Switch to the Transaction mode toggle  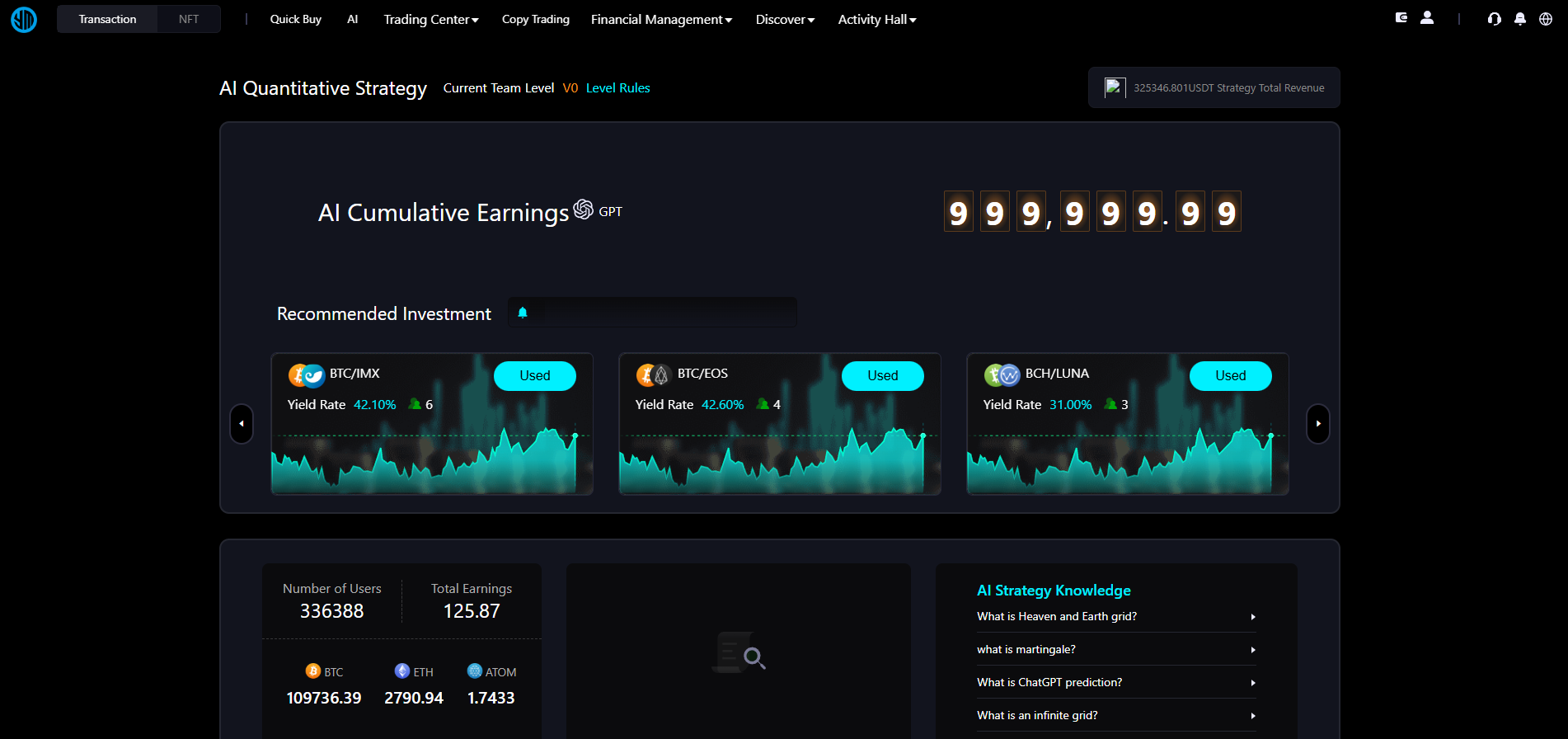pos(107,19)
